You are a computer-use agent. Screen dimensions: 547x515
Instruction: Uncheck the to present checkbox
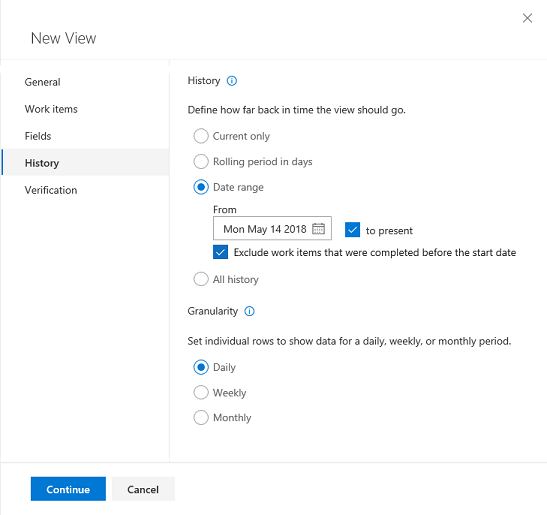(x=352, y=230)
